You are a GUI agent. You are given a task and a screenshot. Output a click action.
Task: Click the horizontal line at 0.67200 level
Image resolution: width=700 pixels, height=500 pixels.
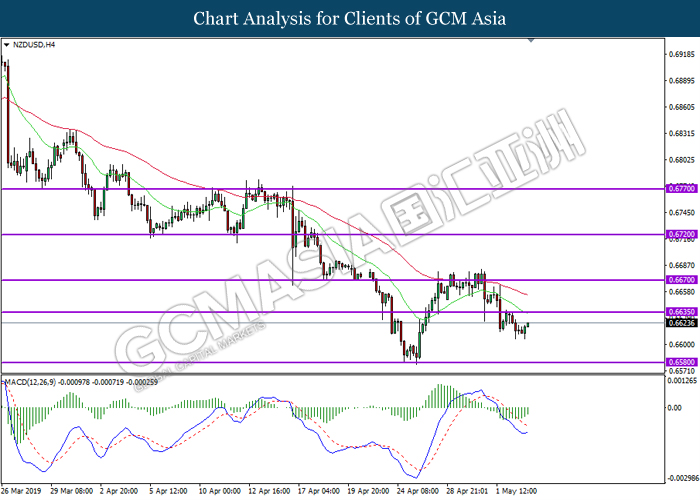[x=333, y=234]
